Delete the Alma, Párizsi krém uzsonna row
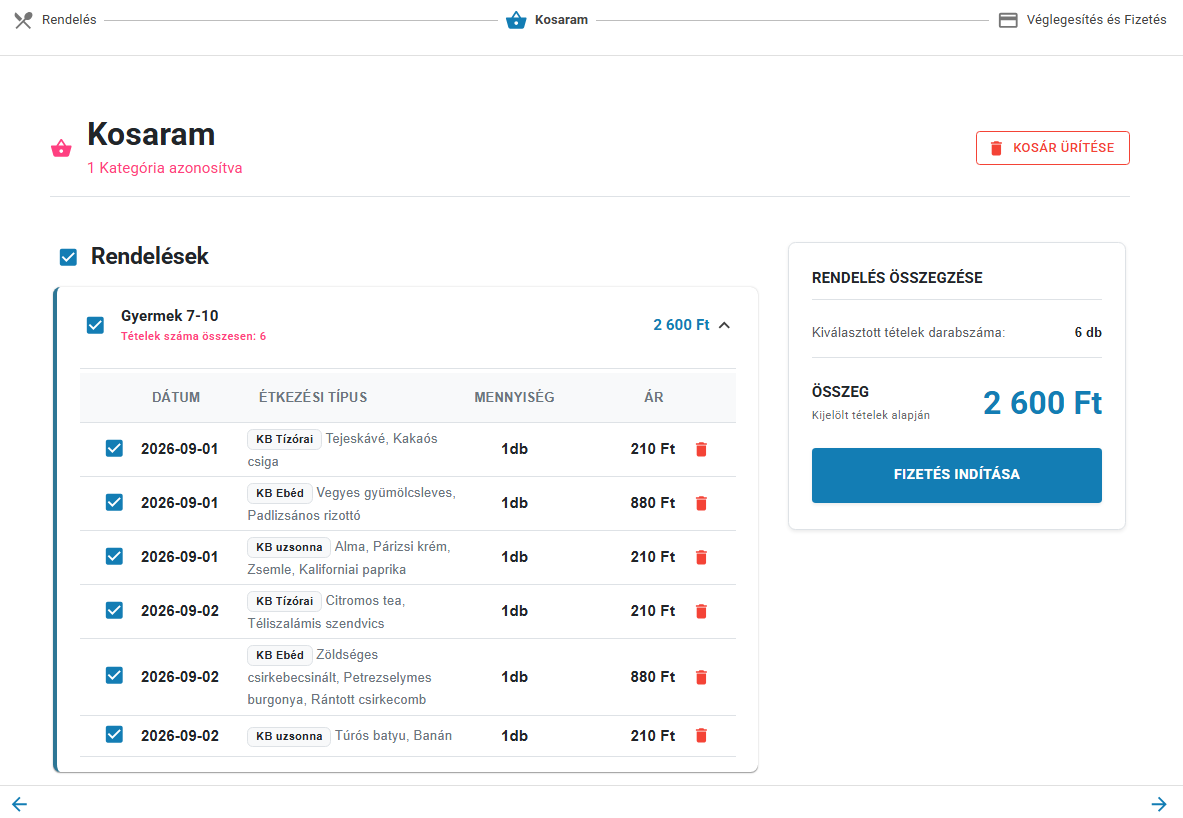Screen dimensions: 1183x818 701,557
